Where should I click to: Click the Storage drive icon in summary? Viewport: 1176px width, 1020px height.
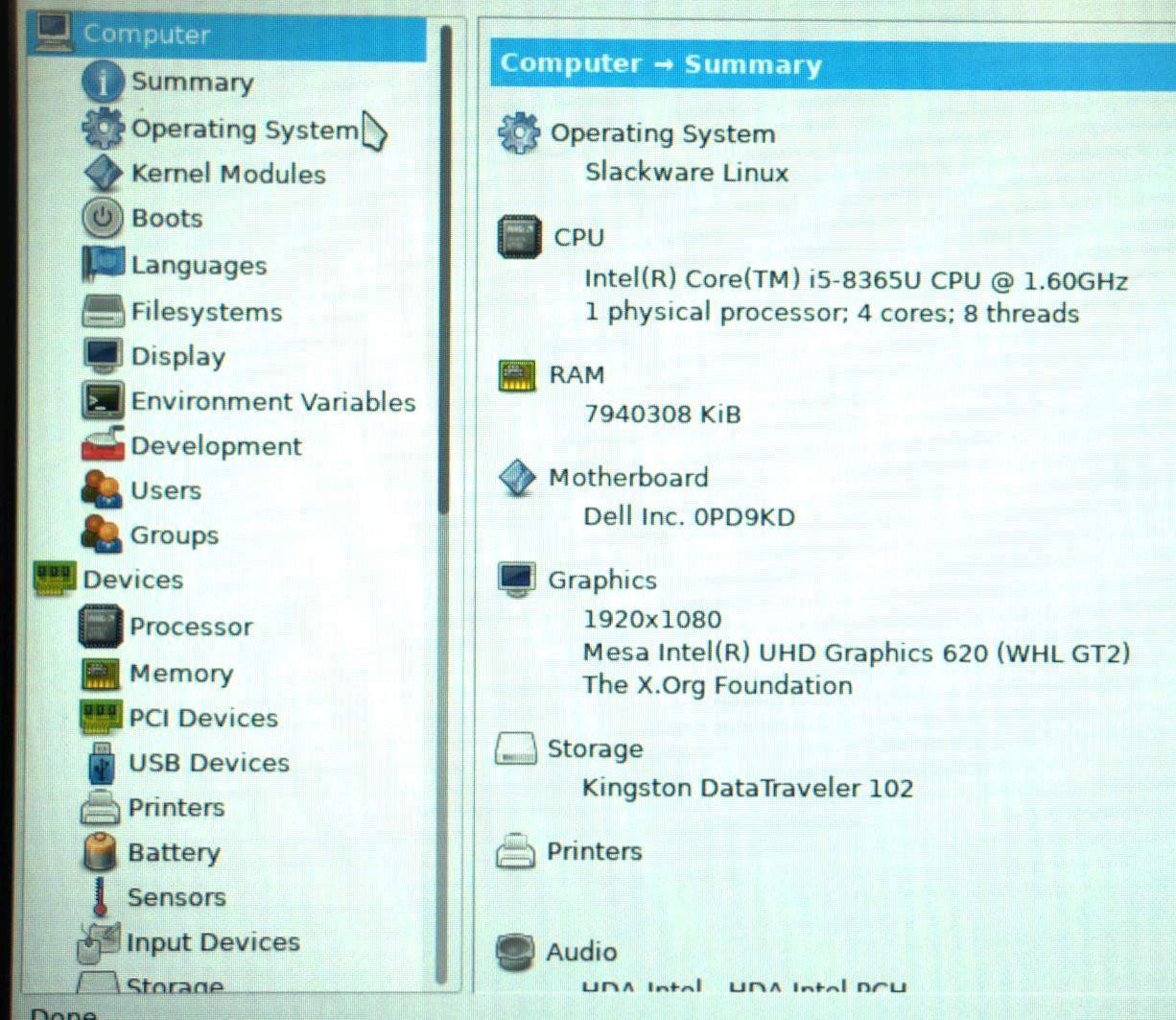point(515,748)
